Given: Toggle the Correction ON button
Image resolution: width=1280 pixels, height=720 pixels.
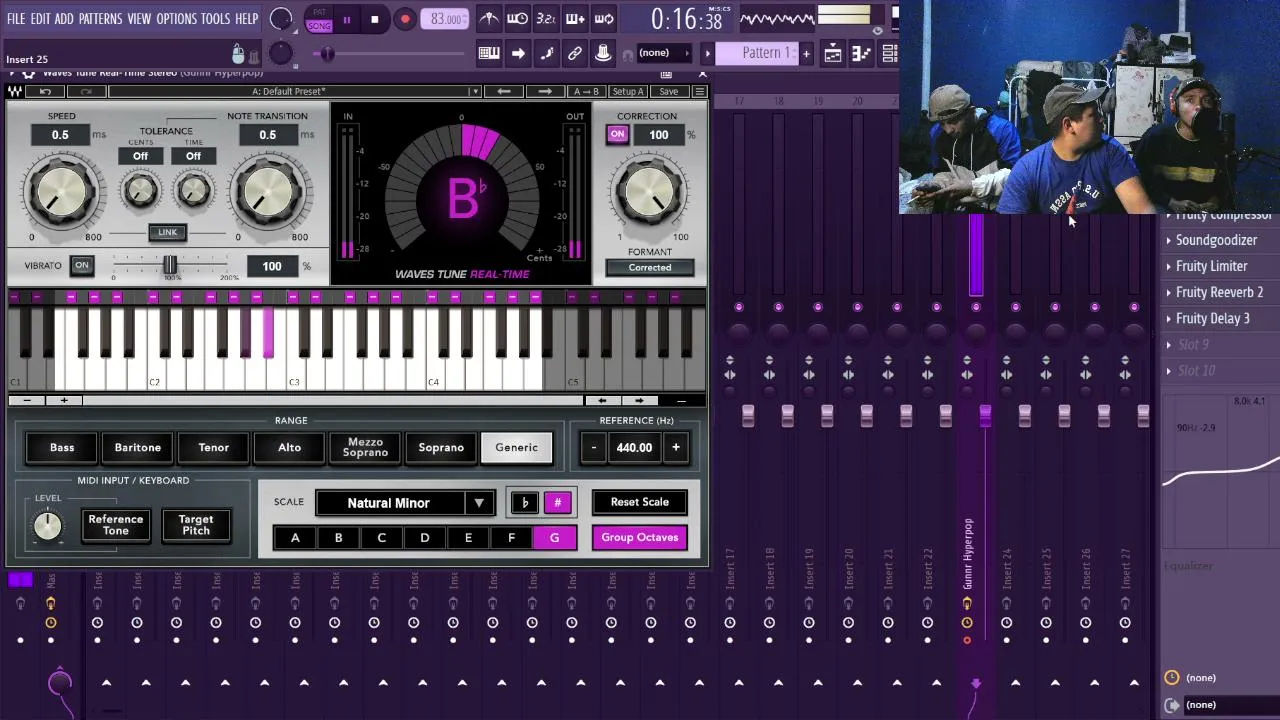Looking at the screenshot, I should (x=617, y=134).
